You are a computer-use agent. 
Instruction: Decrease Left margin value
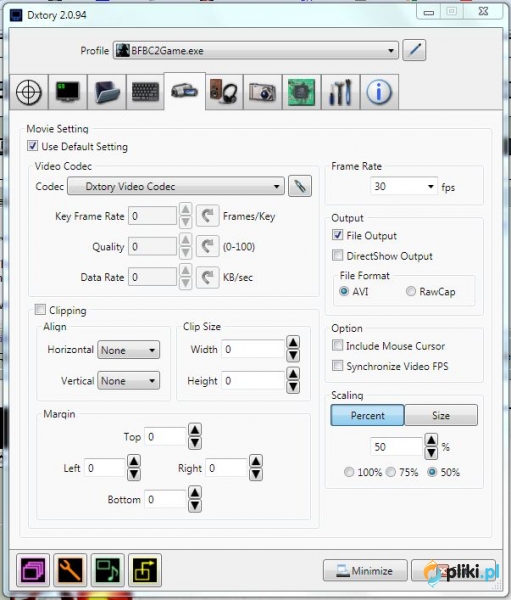[x=134, y=474]
